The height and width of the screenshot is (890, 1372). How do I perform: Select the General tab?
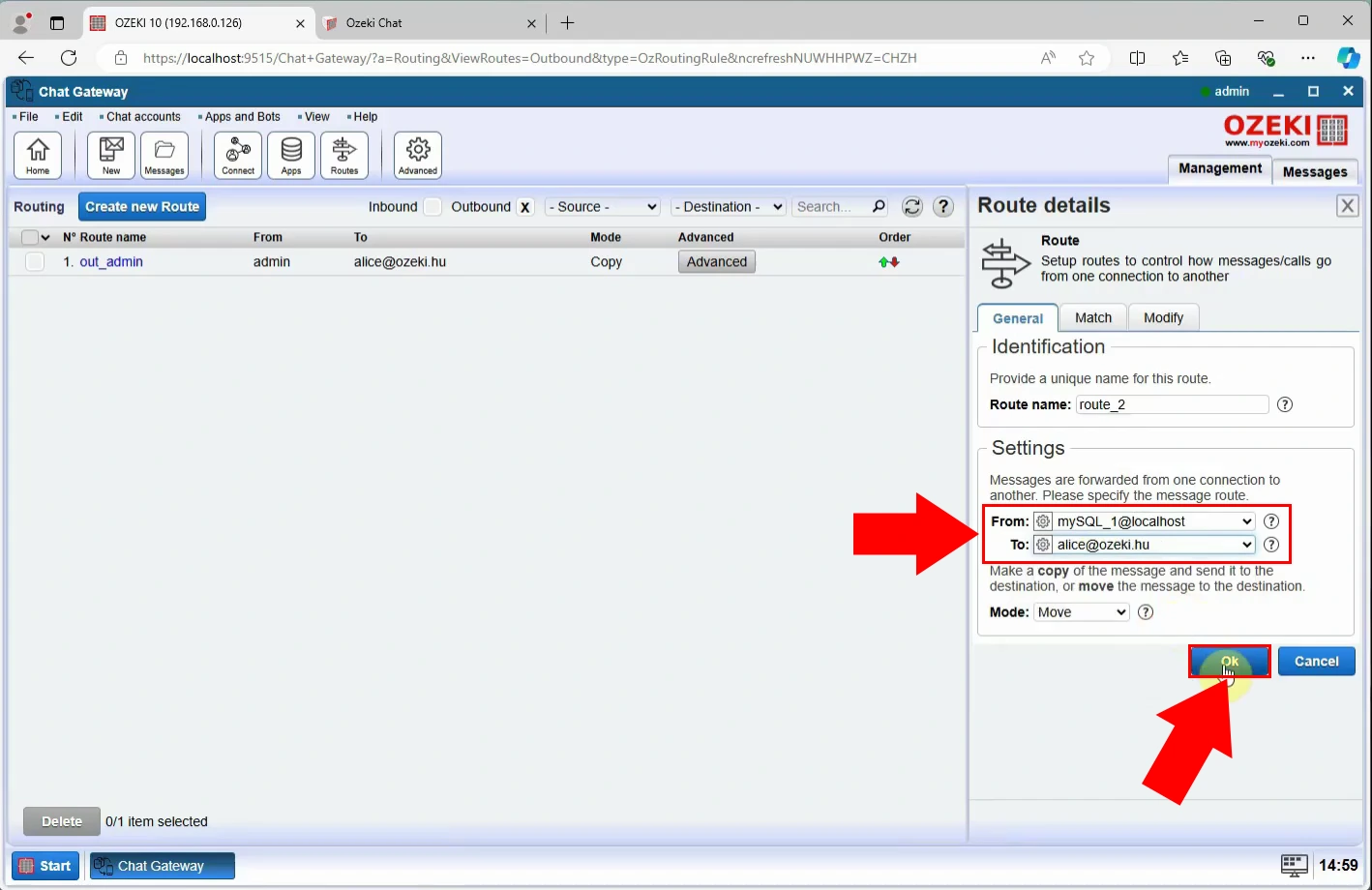point(1018,317)
